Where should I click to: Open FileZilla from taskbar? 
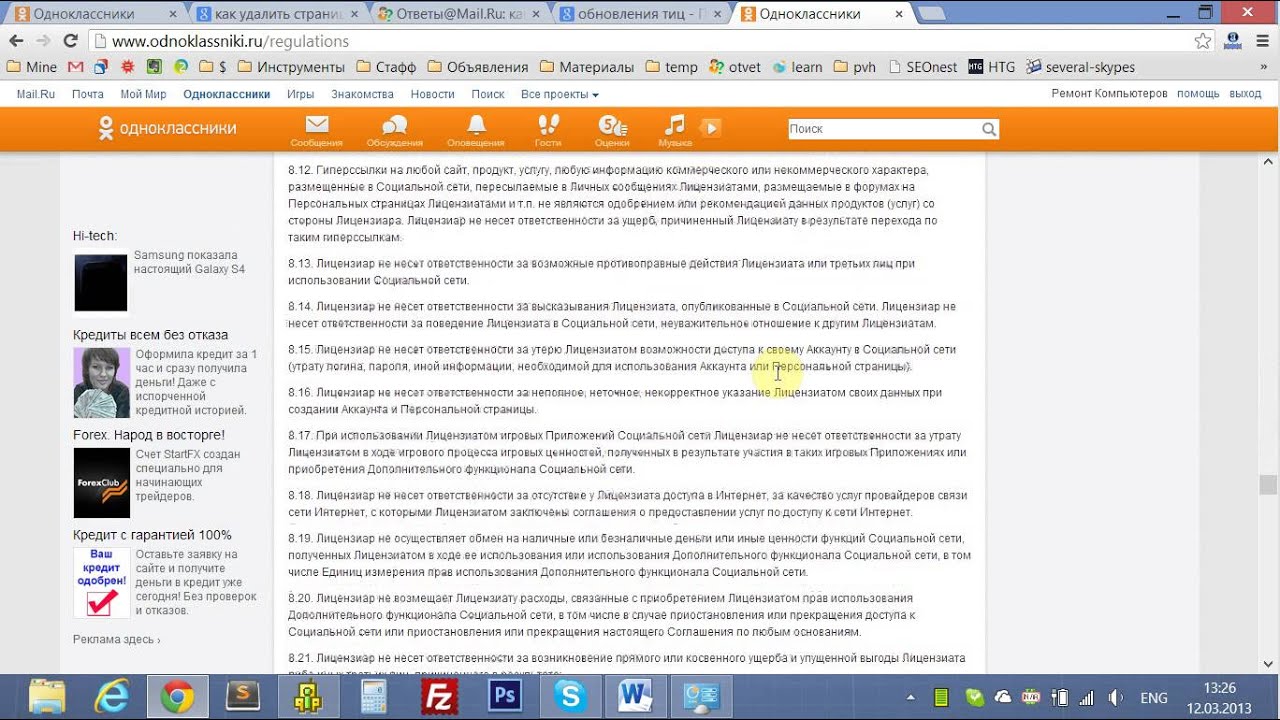click(439, 697)
